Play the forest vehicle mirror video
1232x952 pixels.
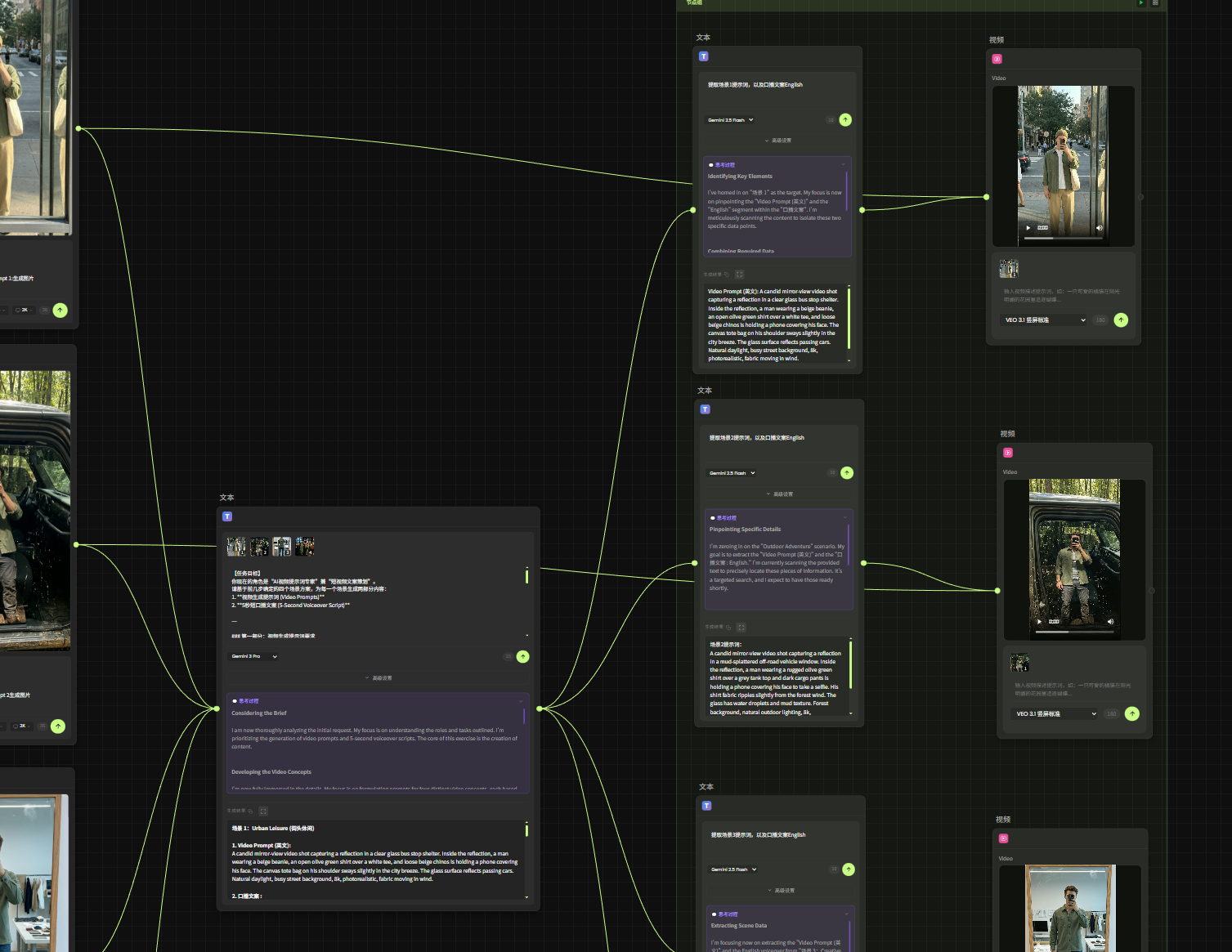point(1039,622)
